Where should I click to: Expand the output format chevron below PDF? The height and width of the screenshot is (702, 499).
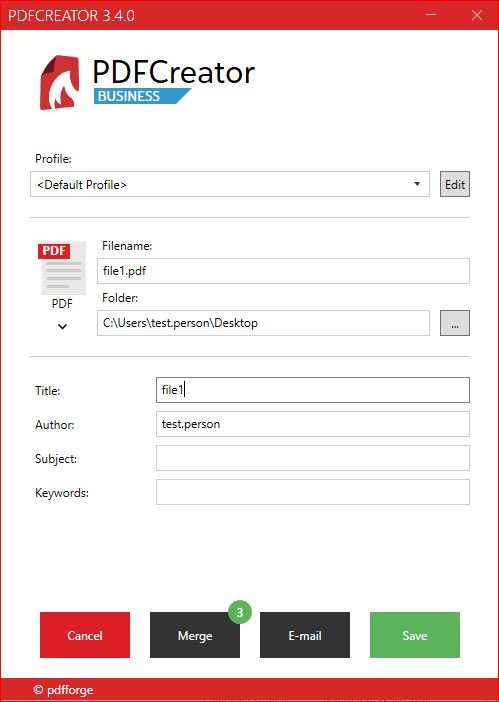tap(63, 326)
